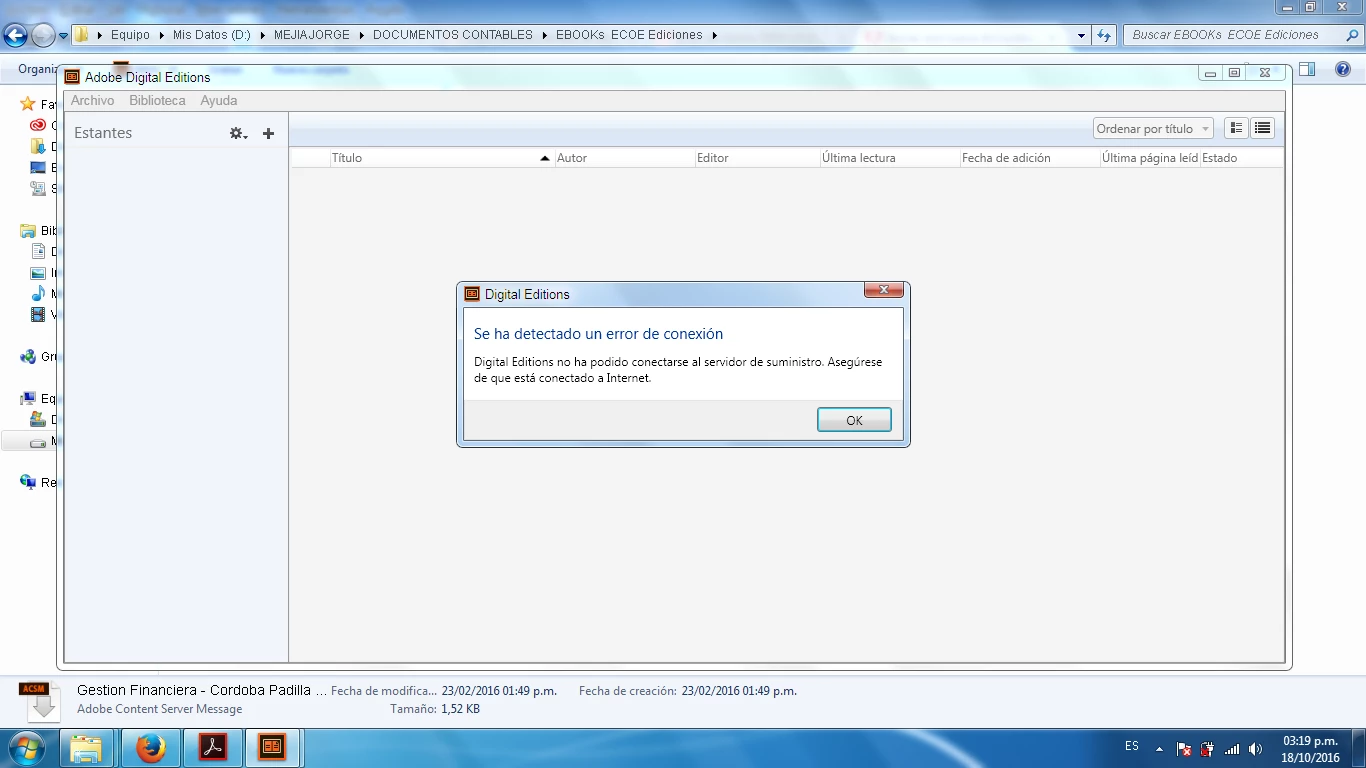Click the Fecha de modificación value
This screenshot has height=768, width=1366.
coord(499,691)
